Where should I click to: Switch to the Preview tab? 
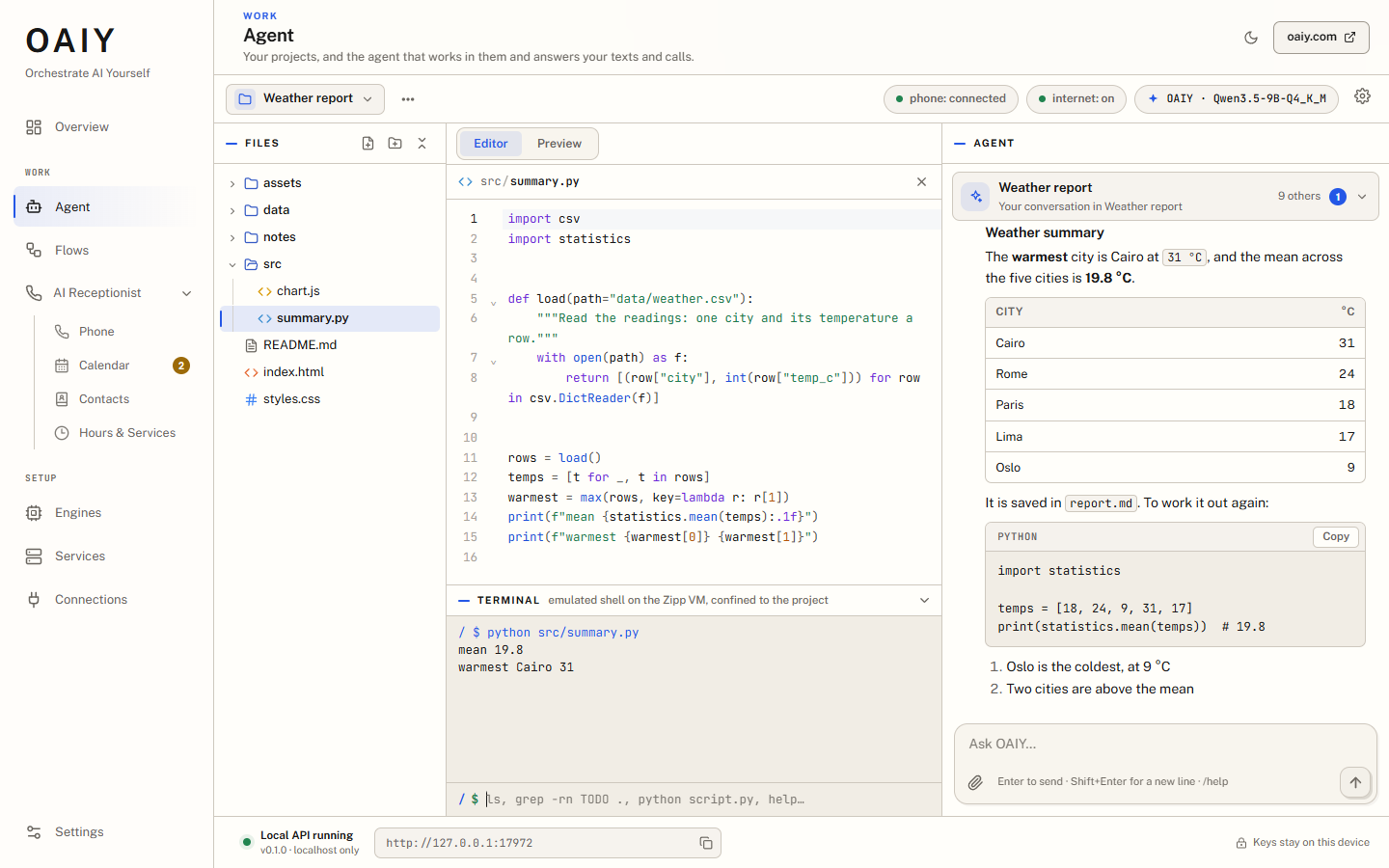(559, 144)
